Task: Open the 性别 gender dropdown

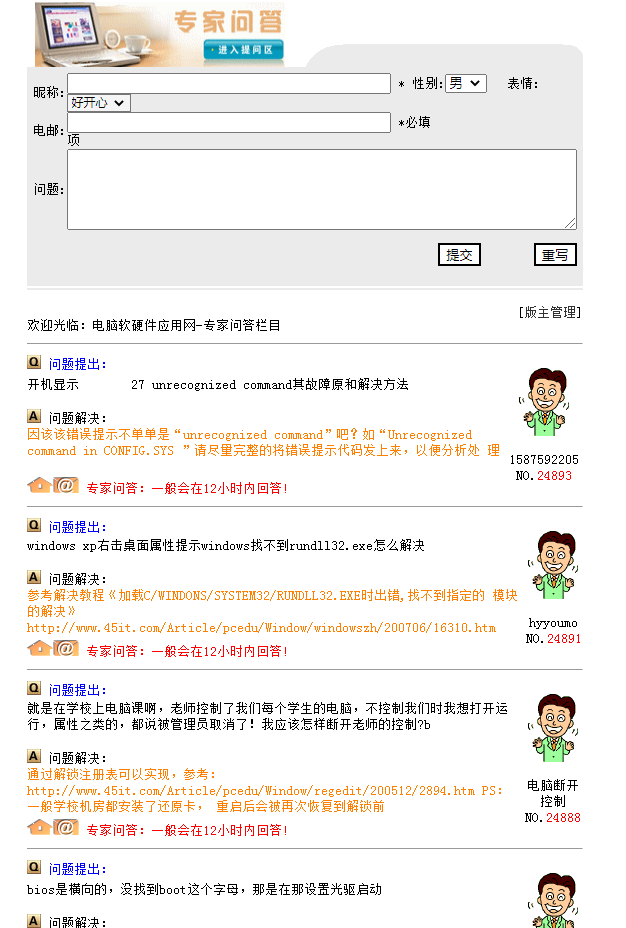Action: tap(466, 83)
